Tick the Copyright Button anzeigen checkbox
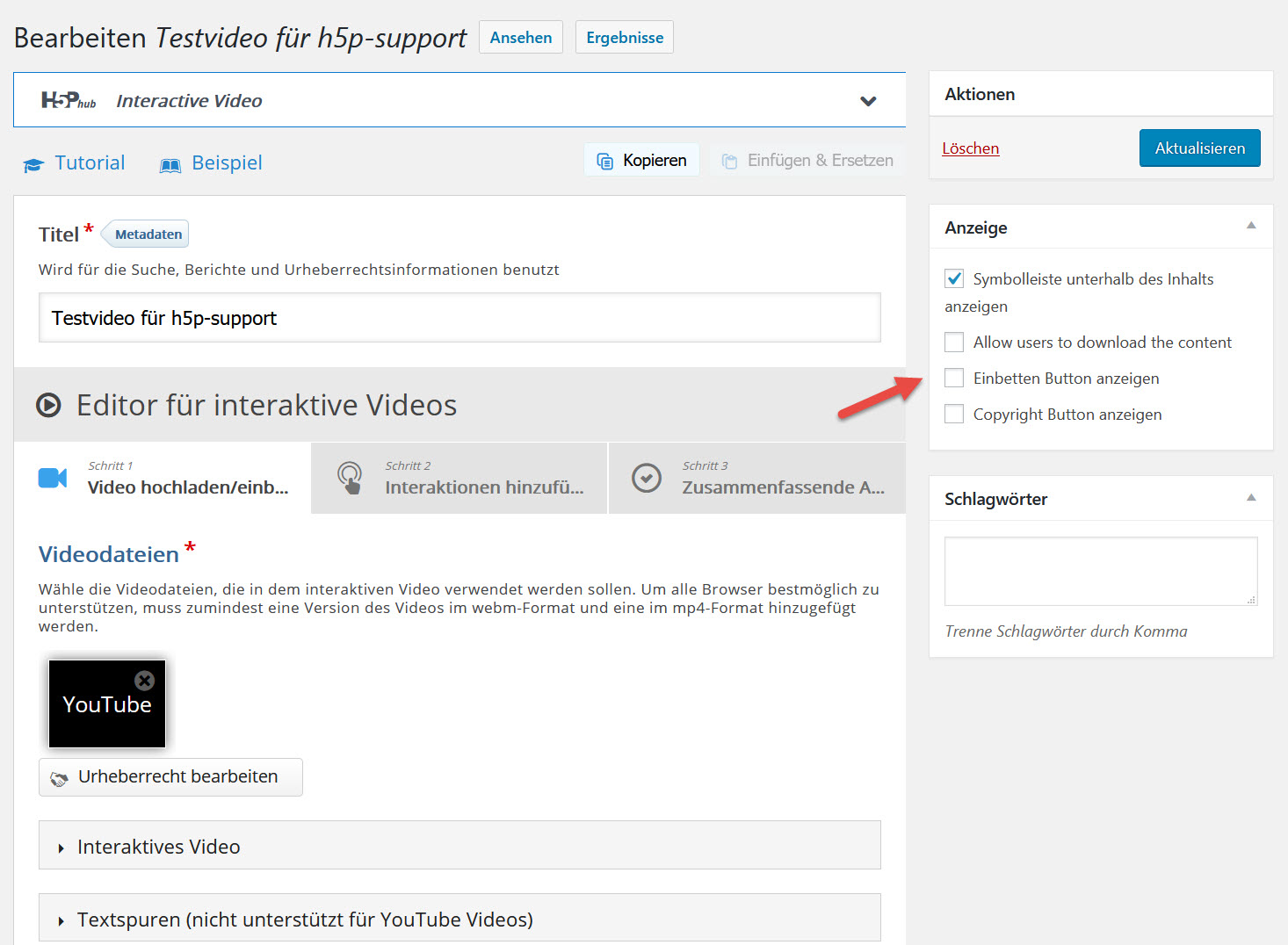1288x945 pixels. [954, 414]
